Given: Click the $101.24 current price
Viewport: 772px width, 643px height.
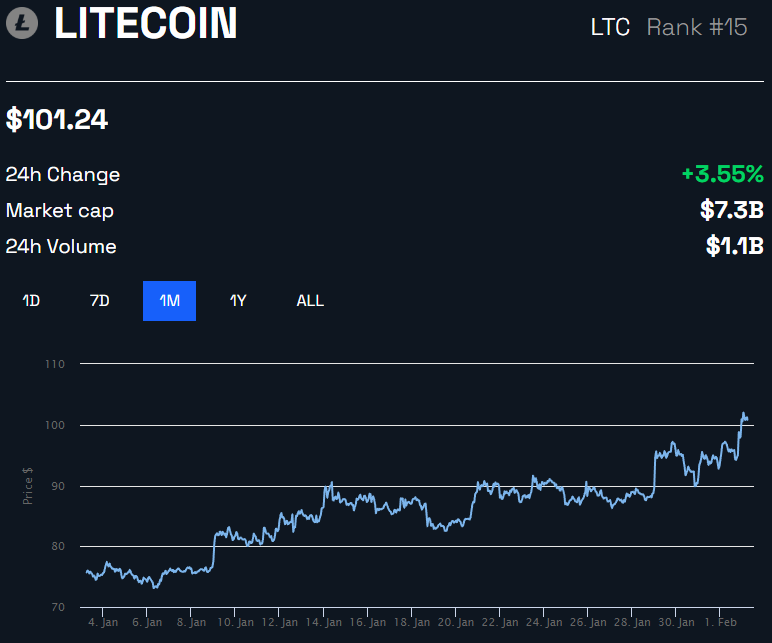Looking at the screenshot, I should (57, 120).
